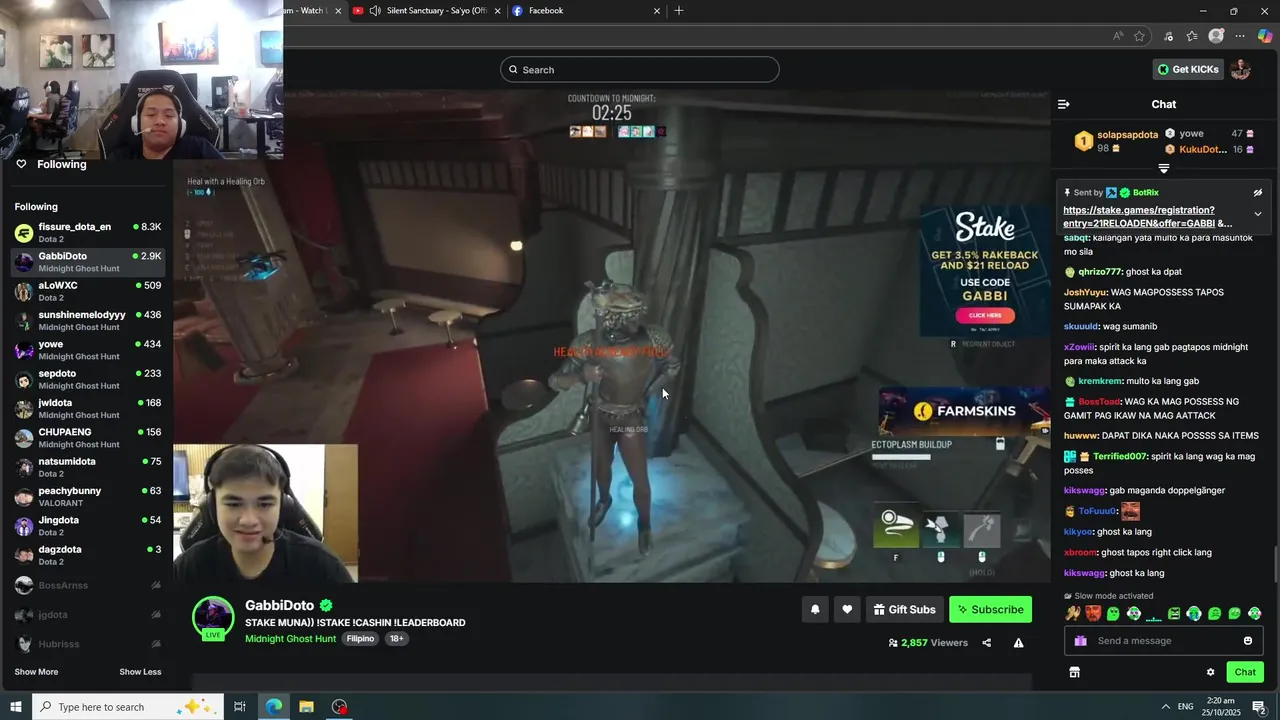This screenshot has height=720, width=1280.
Task: Insert the clapping hands emote
Action: (1073, 613)
